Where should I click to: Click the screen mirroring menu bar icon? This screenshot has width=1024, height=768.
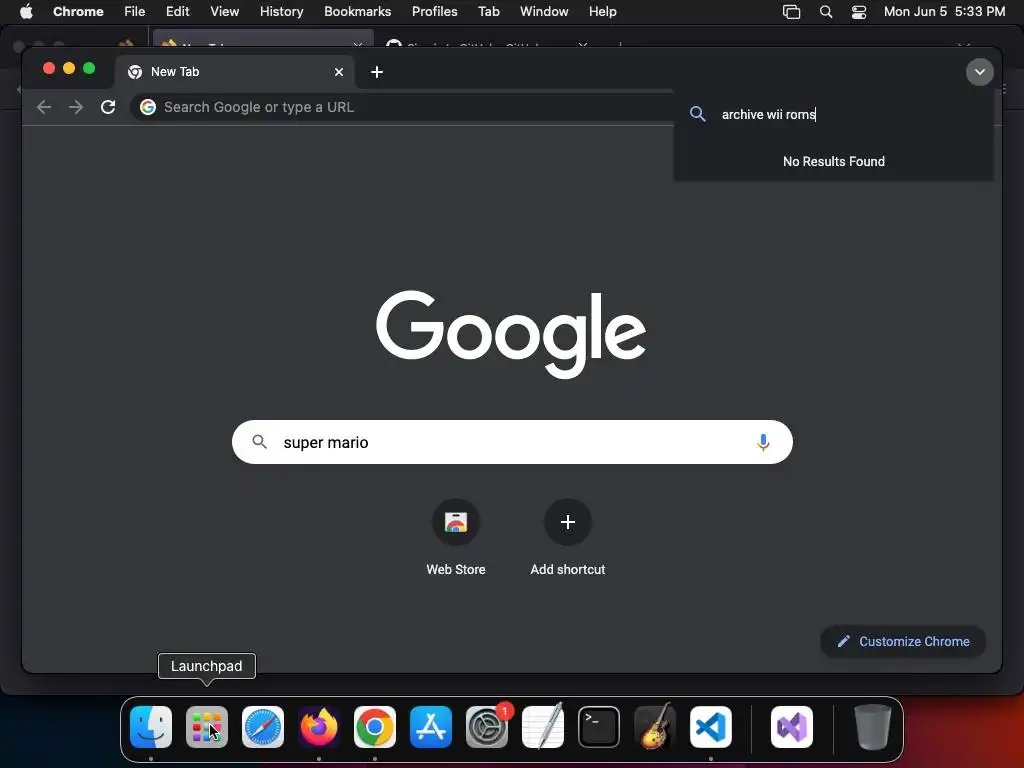click(792, 12)
